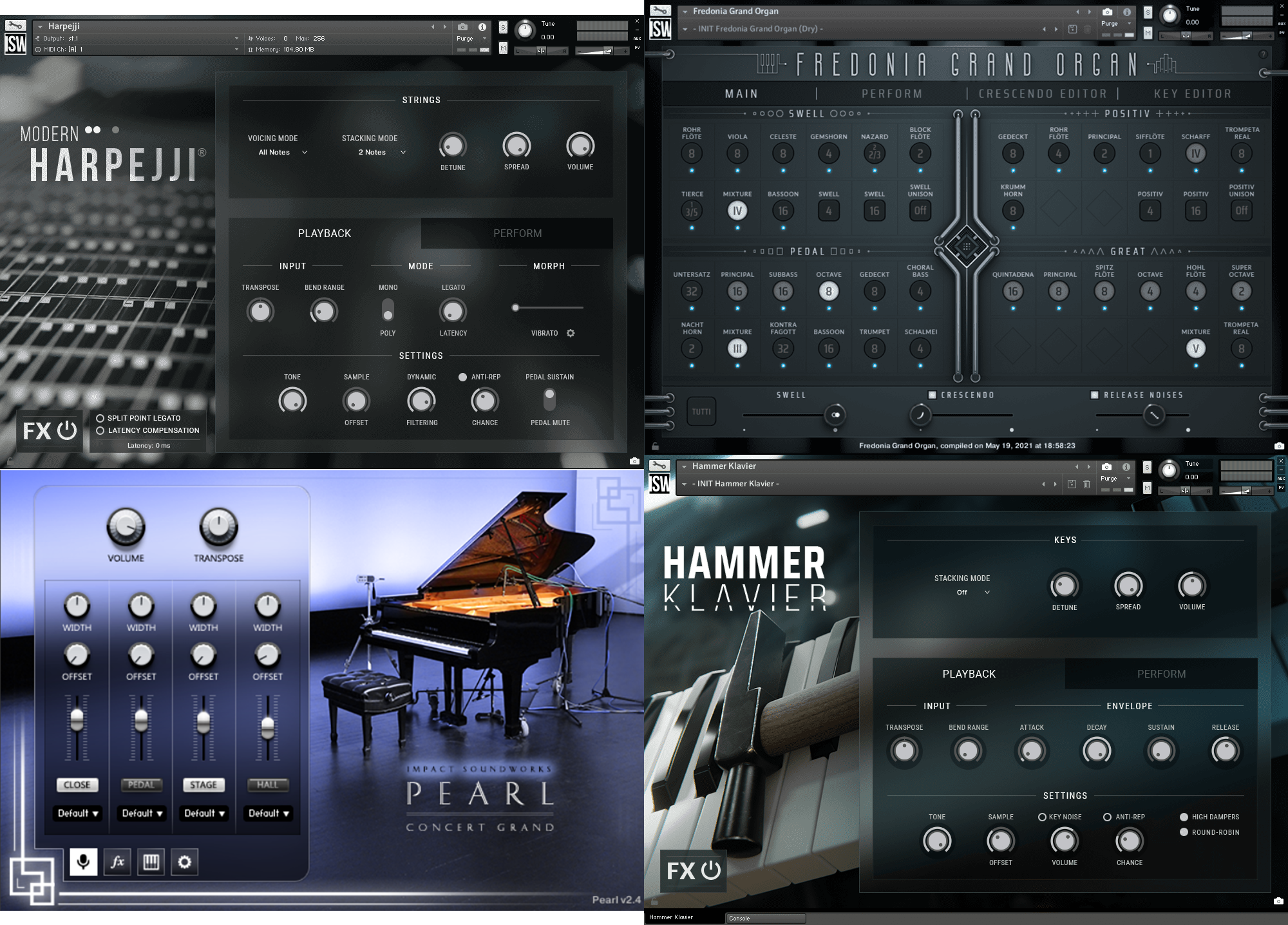Switch to the Crescendo Editor tab
This screenshot has width=1288, height=925.
click(1043, 93)
